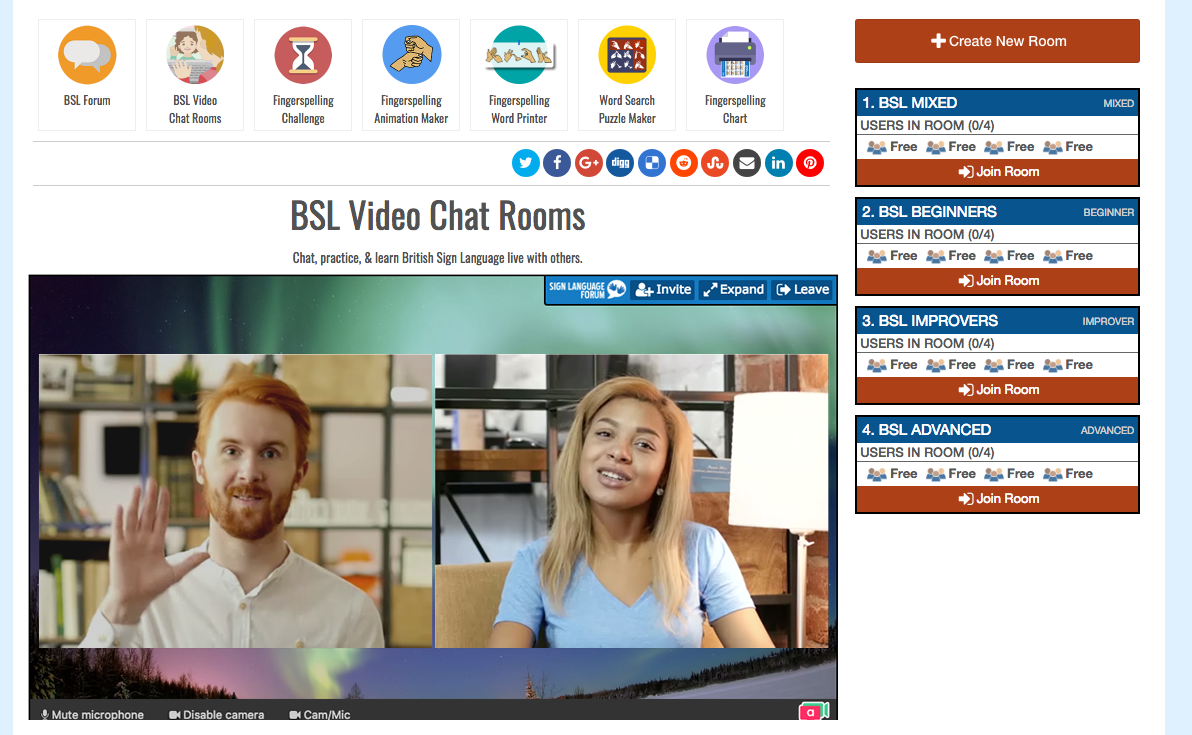Join the BSL Beginners room
This screenshot has width=1192, height=735.
[997, 281]
